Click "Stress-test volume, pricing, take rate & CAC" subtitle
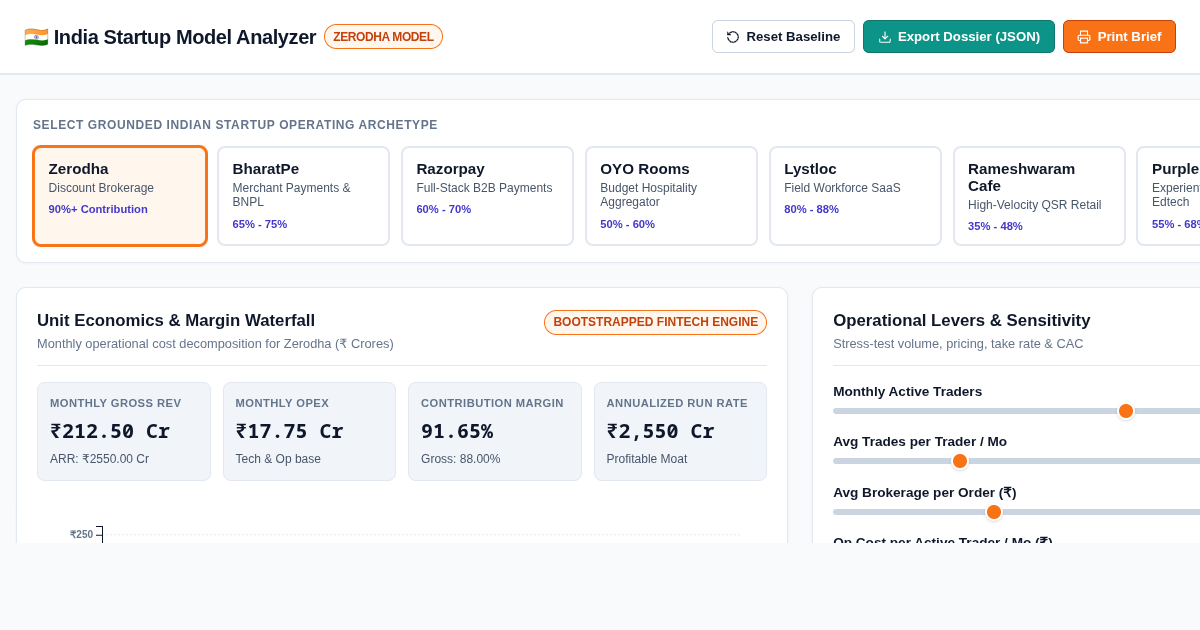This screenshot has height=630, width=1200. click(958, 344)
